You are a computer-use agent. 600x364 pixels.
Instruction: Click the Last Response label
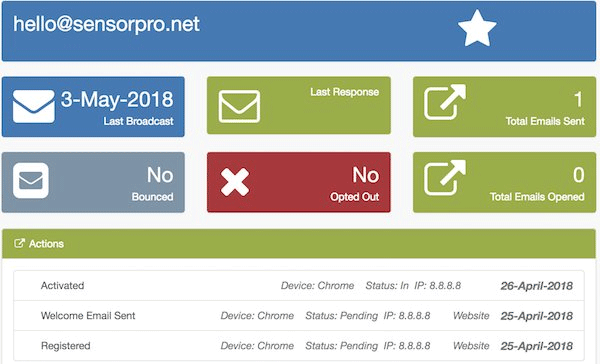[344, 92]
